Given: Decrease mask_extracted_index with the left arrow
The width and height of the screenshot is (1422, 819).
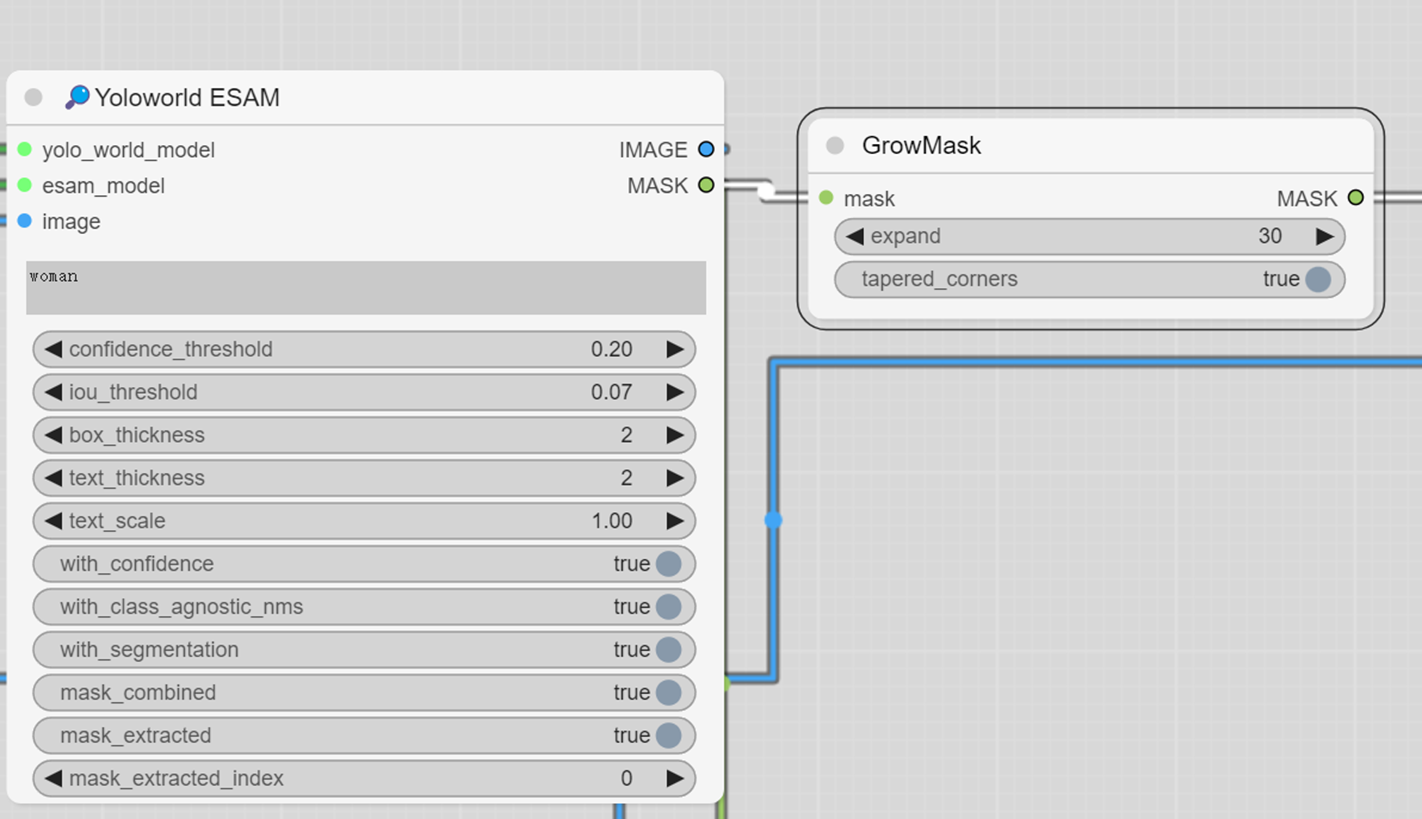Looking at the screenshot, I should click(x=53, y=778).
